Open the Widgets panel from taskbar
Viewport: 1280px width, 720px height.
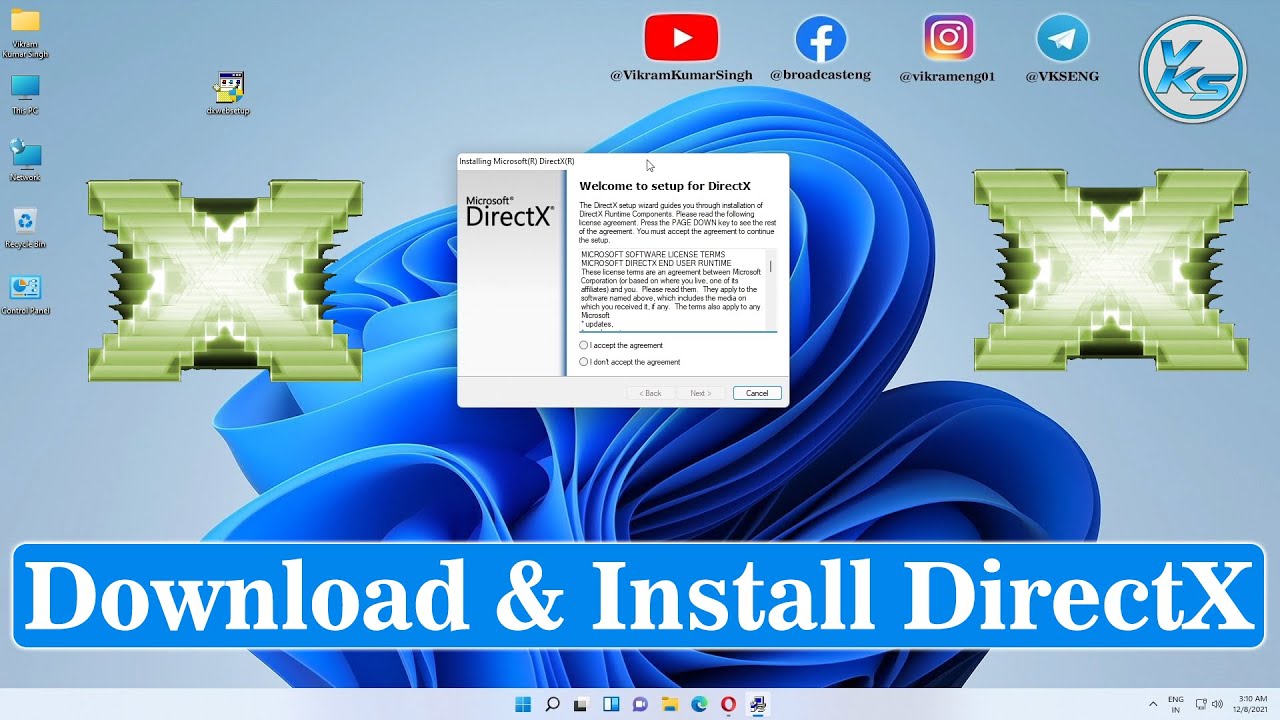click(611, 704)
